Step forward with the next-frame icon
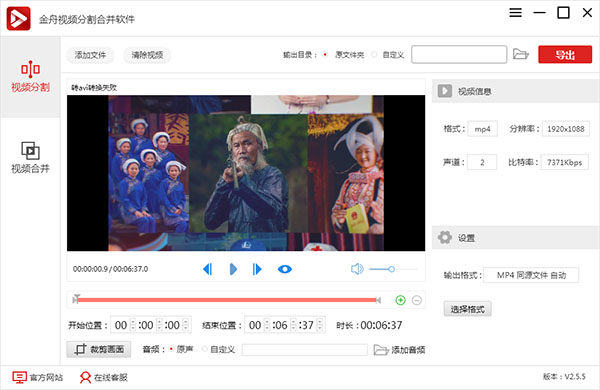This screenshot has width=600, height=390. 257,269
